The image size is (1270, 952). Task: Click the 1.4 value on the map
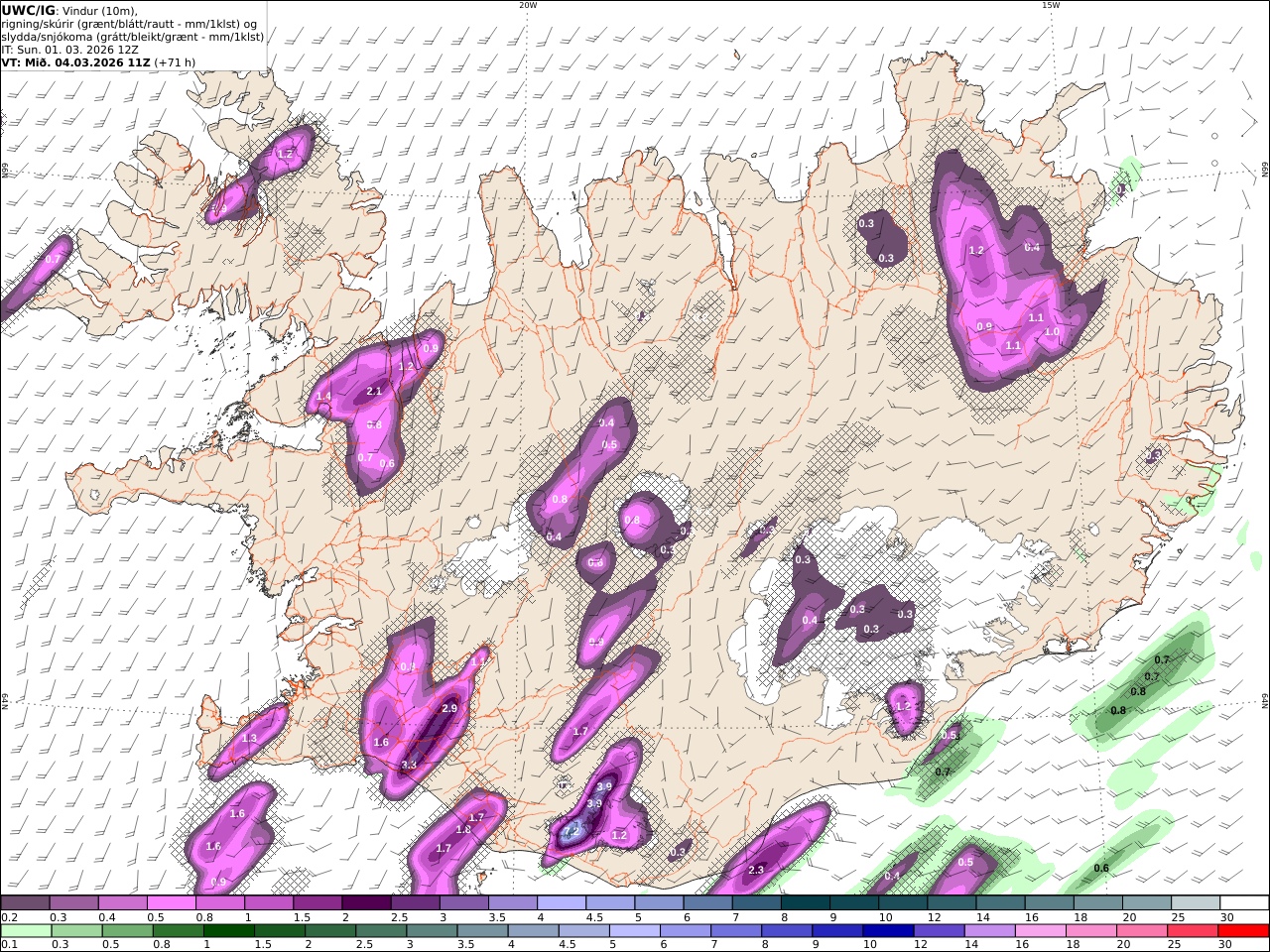tap(323, 397)
